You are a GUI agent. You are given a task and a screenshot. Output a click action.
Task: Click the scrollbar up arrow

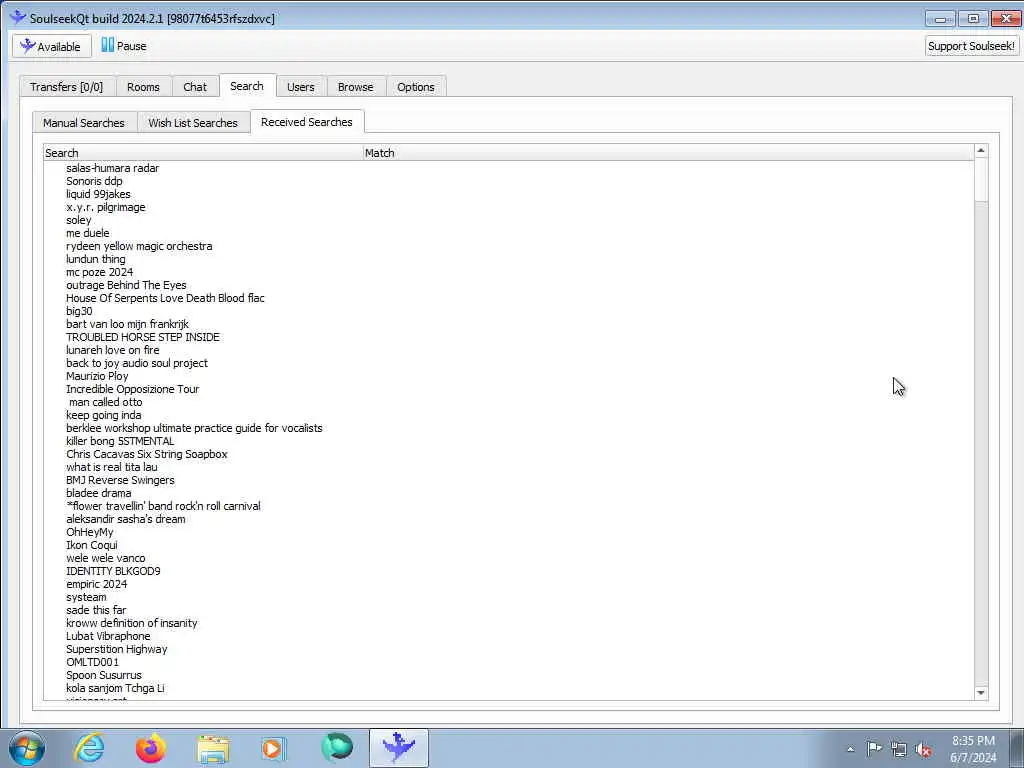(x=980, y=151)
